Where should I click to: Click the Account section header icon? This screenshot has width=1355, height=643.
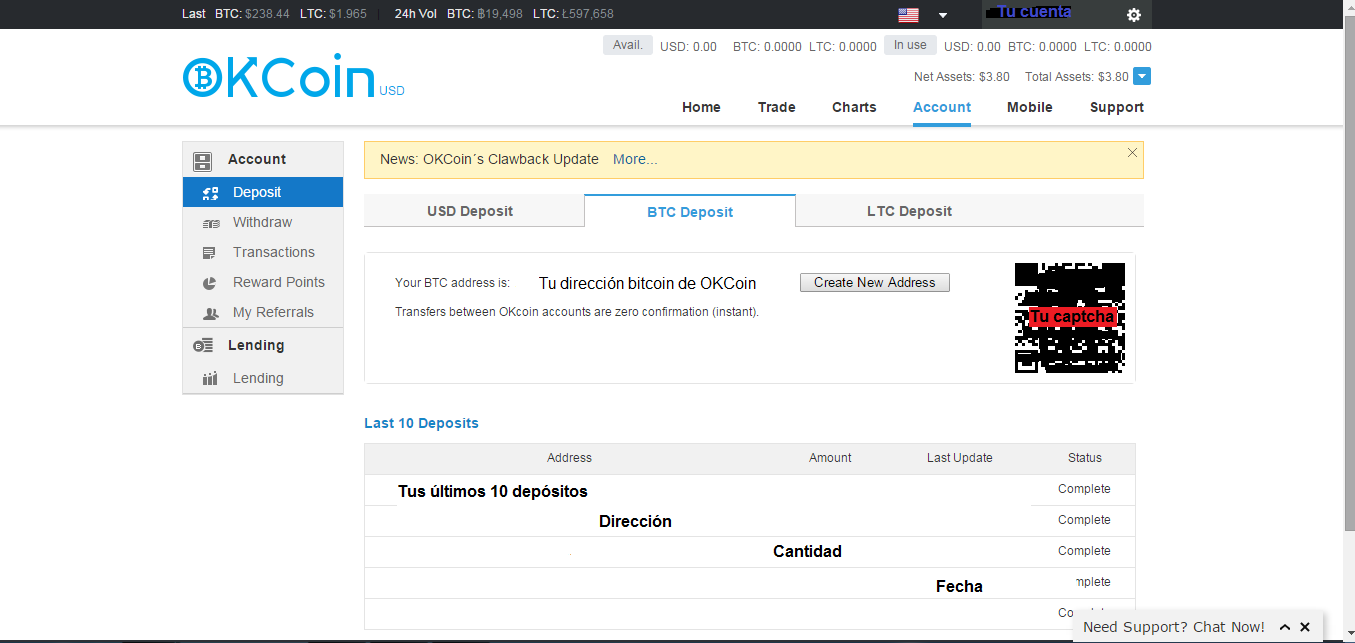pos(203,160)
